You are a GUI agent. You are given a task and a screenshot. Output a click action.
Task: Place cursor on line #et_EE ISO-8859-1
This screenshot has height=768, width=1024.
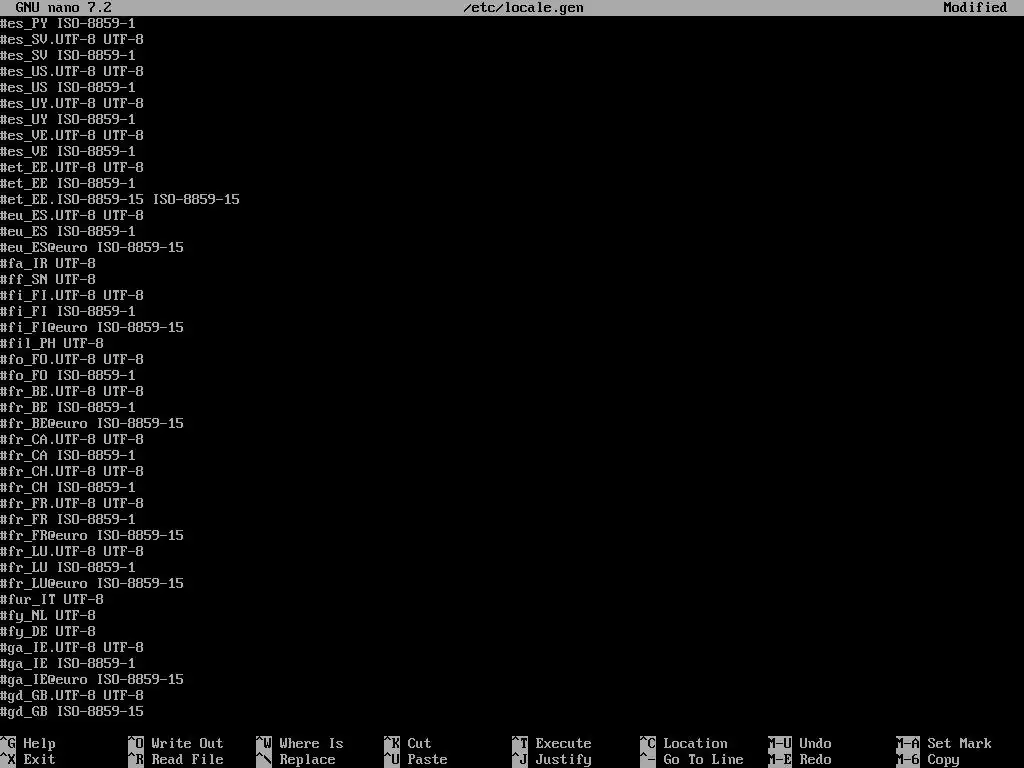point(68,184)
